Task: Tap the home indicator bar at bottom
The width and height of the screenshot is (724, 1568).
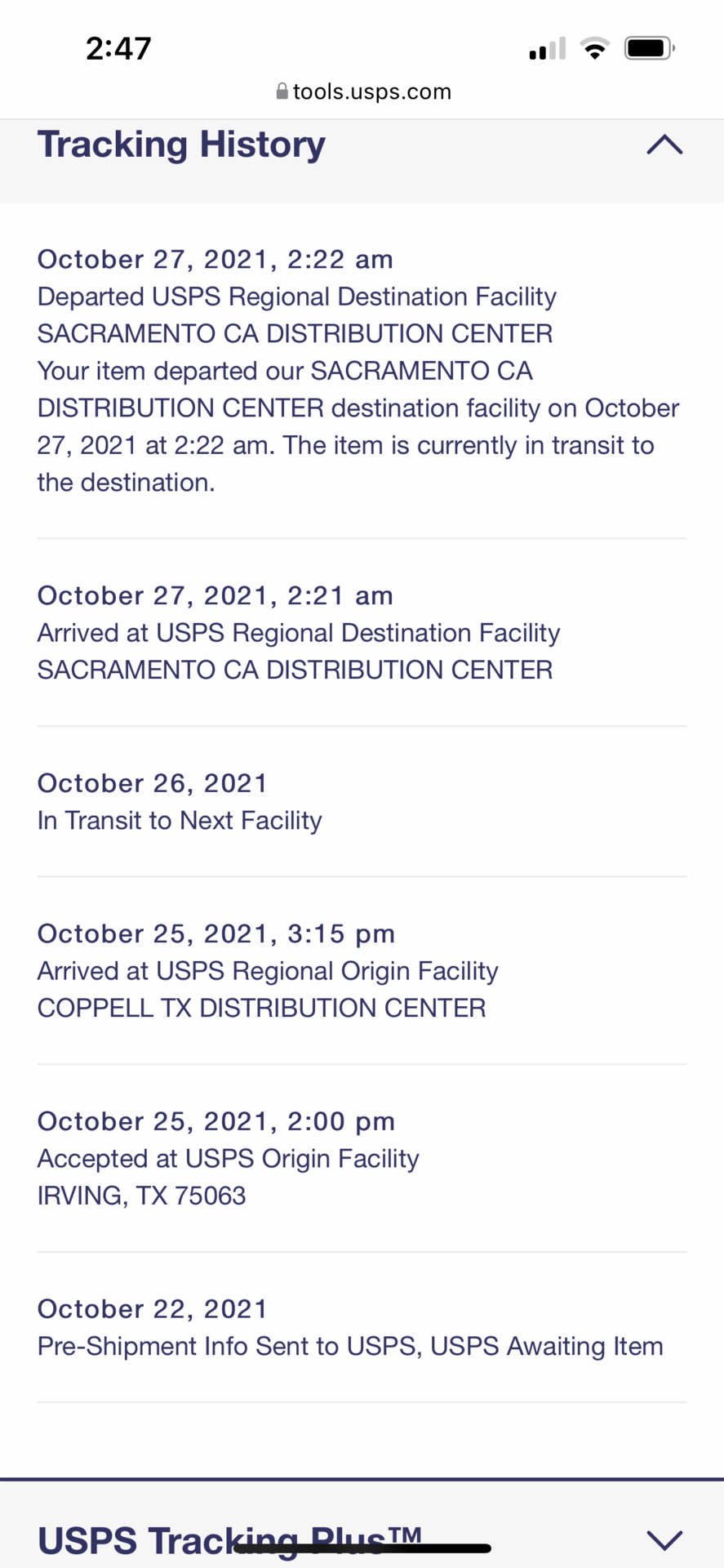Action: click(362, 1548)
